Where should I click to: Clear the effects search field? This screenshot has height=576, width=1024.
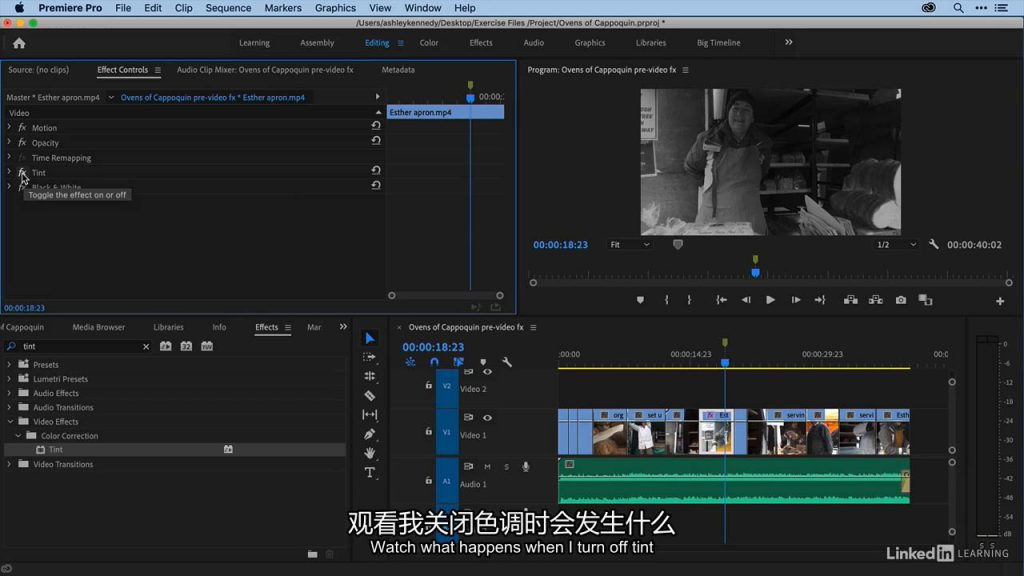(146, 347)
